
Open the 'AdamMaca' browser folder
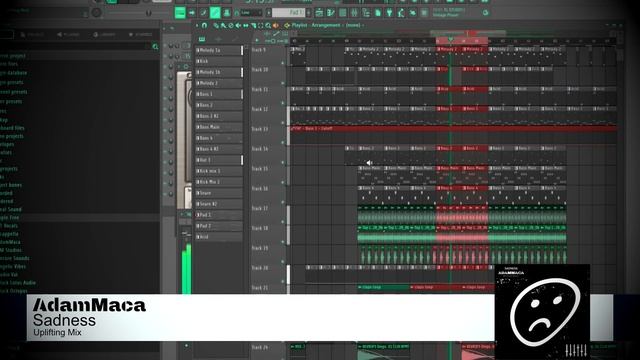coord(11,242)
